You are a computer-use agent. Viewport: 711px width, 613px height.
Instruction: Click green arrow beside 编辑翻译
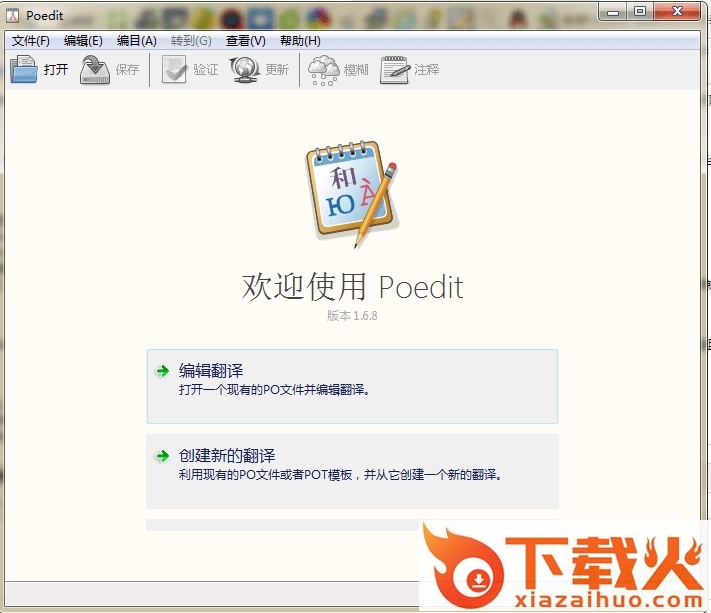point(163,371)
